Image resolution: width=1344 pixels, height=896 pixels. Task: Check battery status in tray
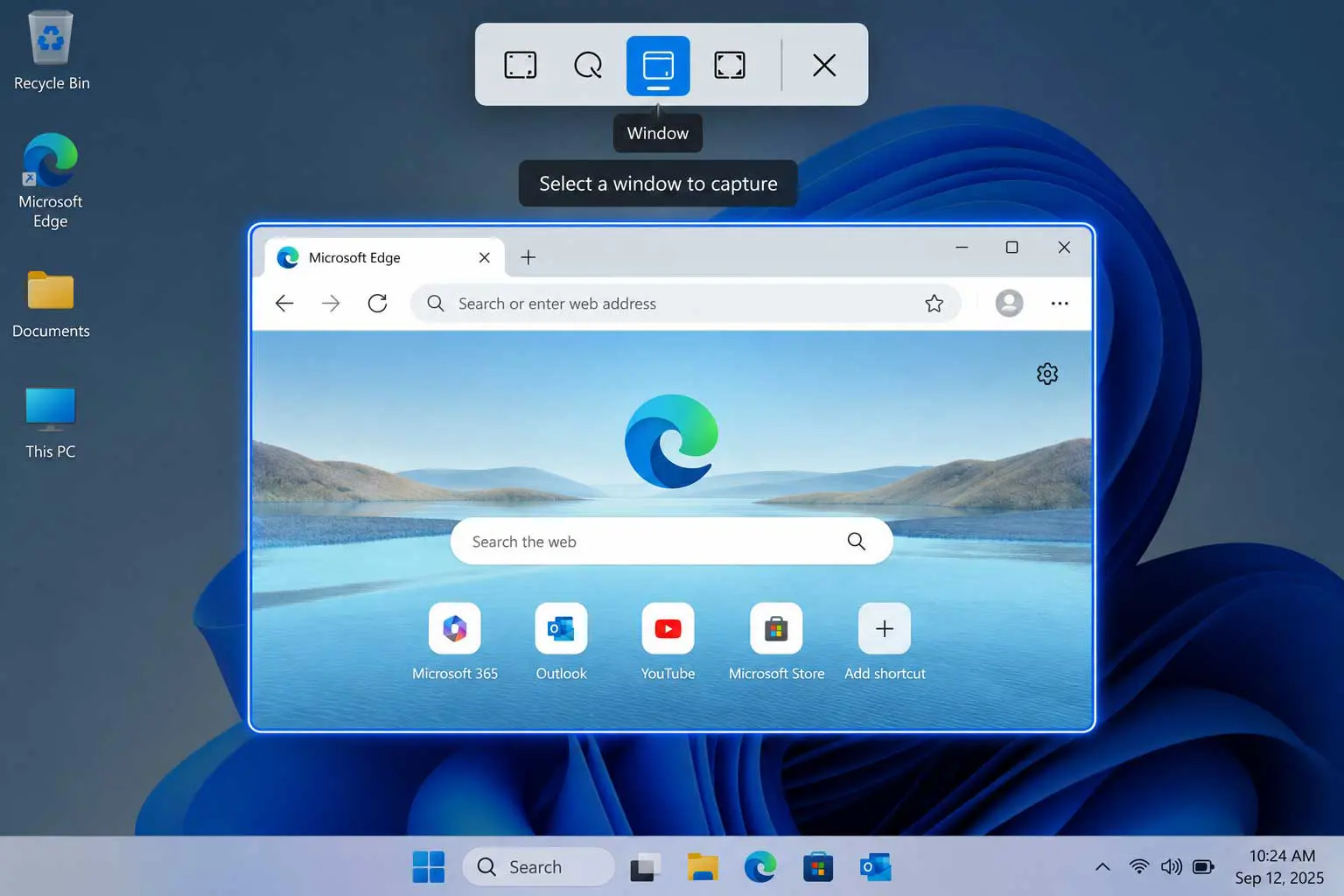click(x=1204, y=867)
